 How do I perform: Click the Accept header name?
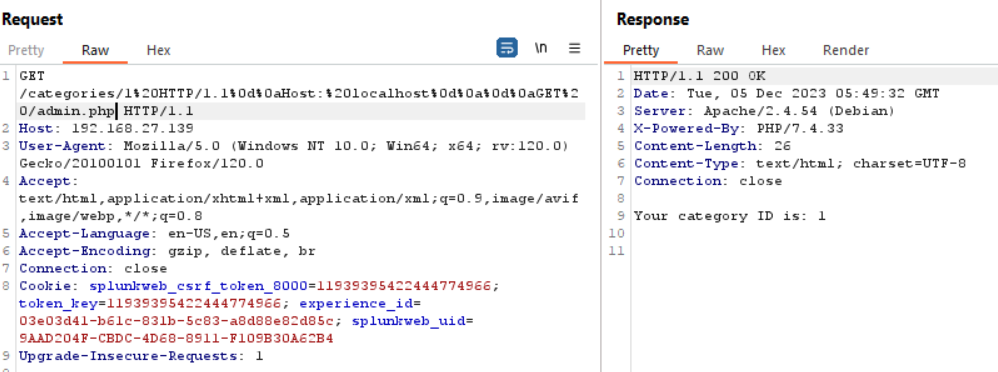tap(45, 181)
